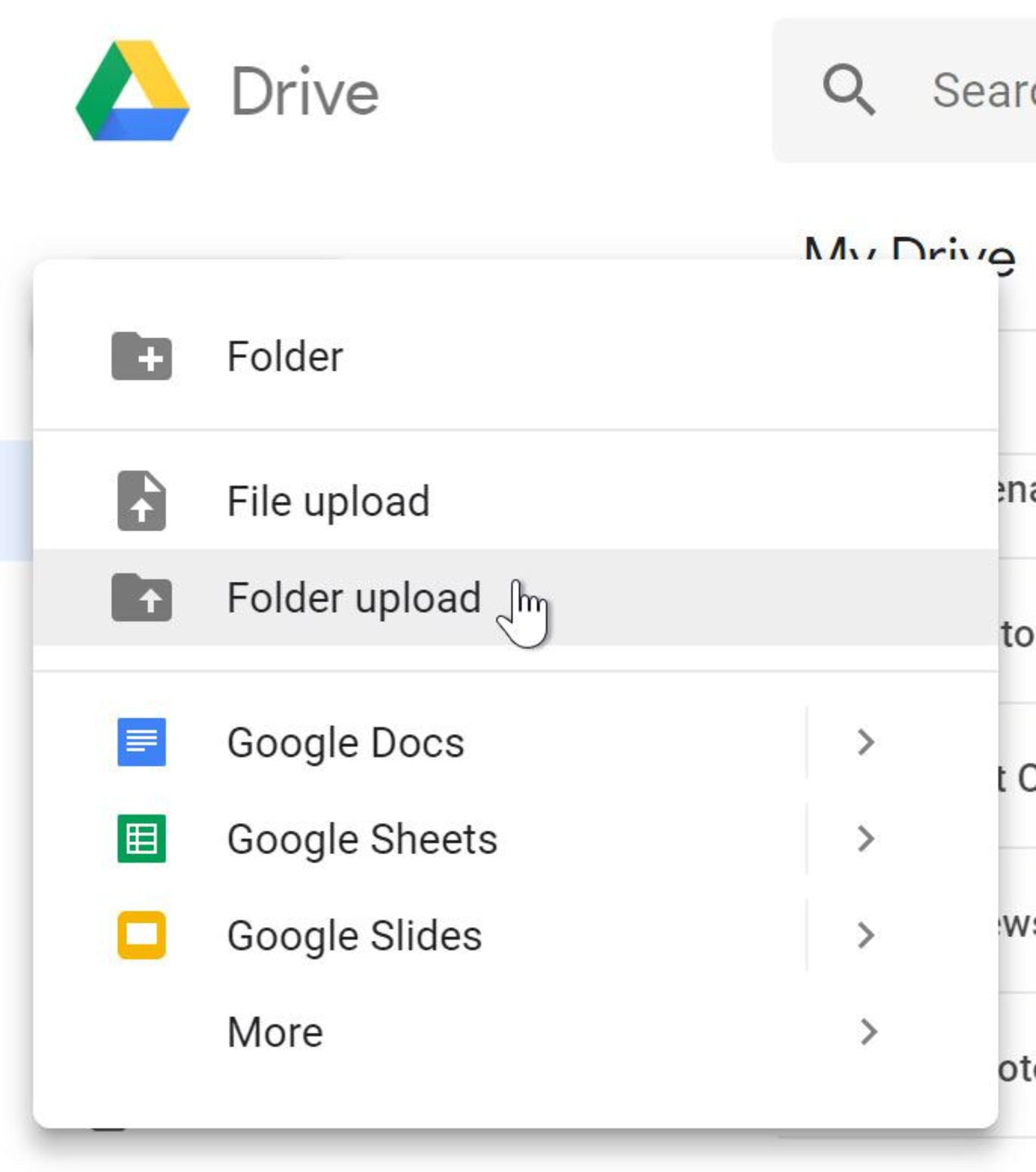
Task: Create a new Google Slides presentation
Action: click(420, 935)
